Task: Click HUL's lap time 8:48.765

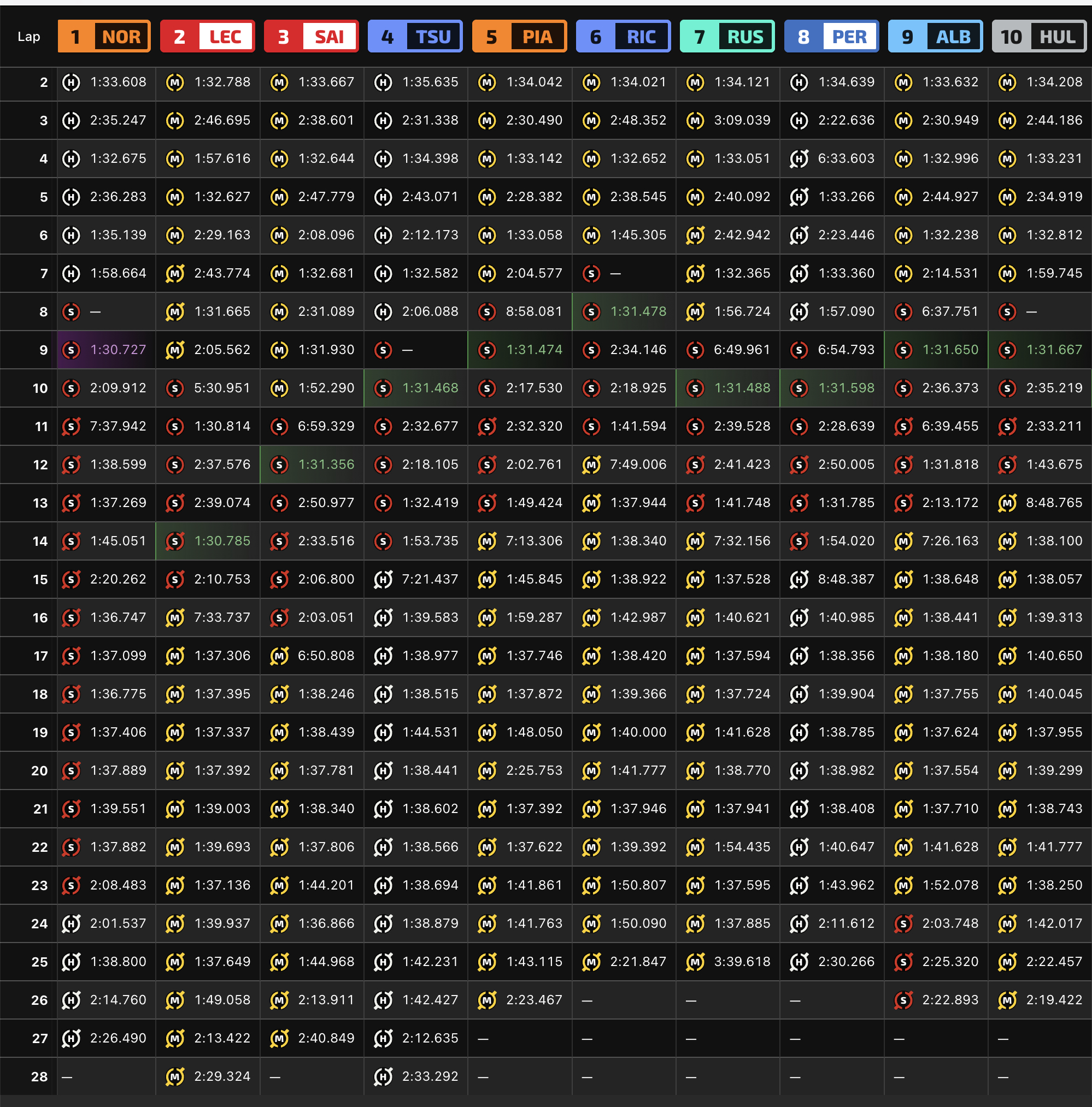Action: [1054, 503]
